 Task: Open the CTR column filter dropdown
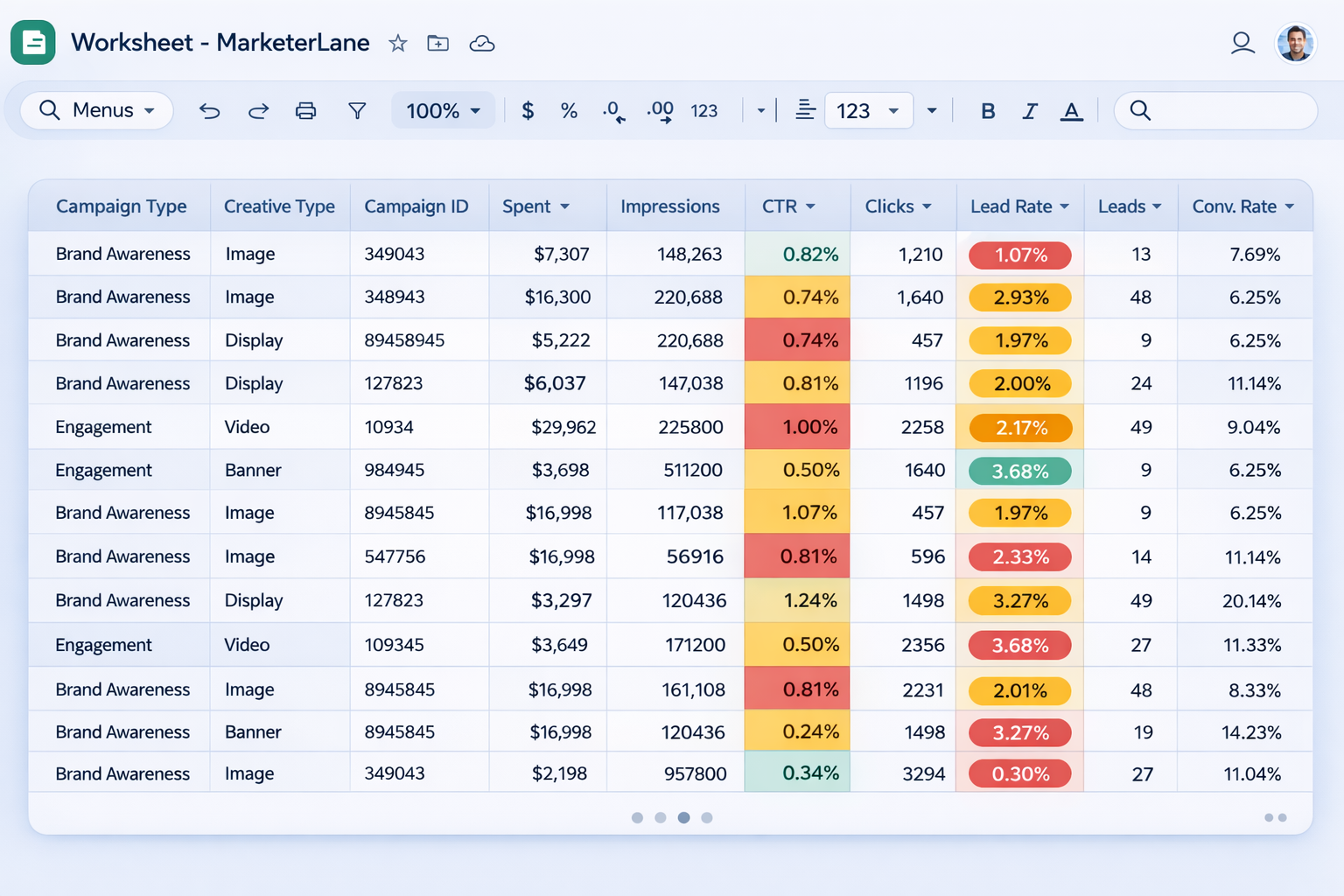click(809, 206)
